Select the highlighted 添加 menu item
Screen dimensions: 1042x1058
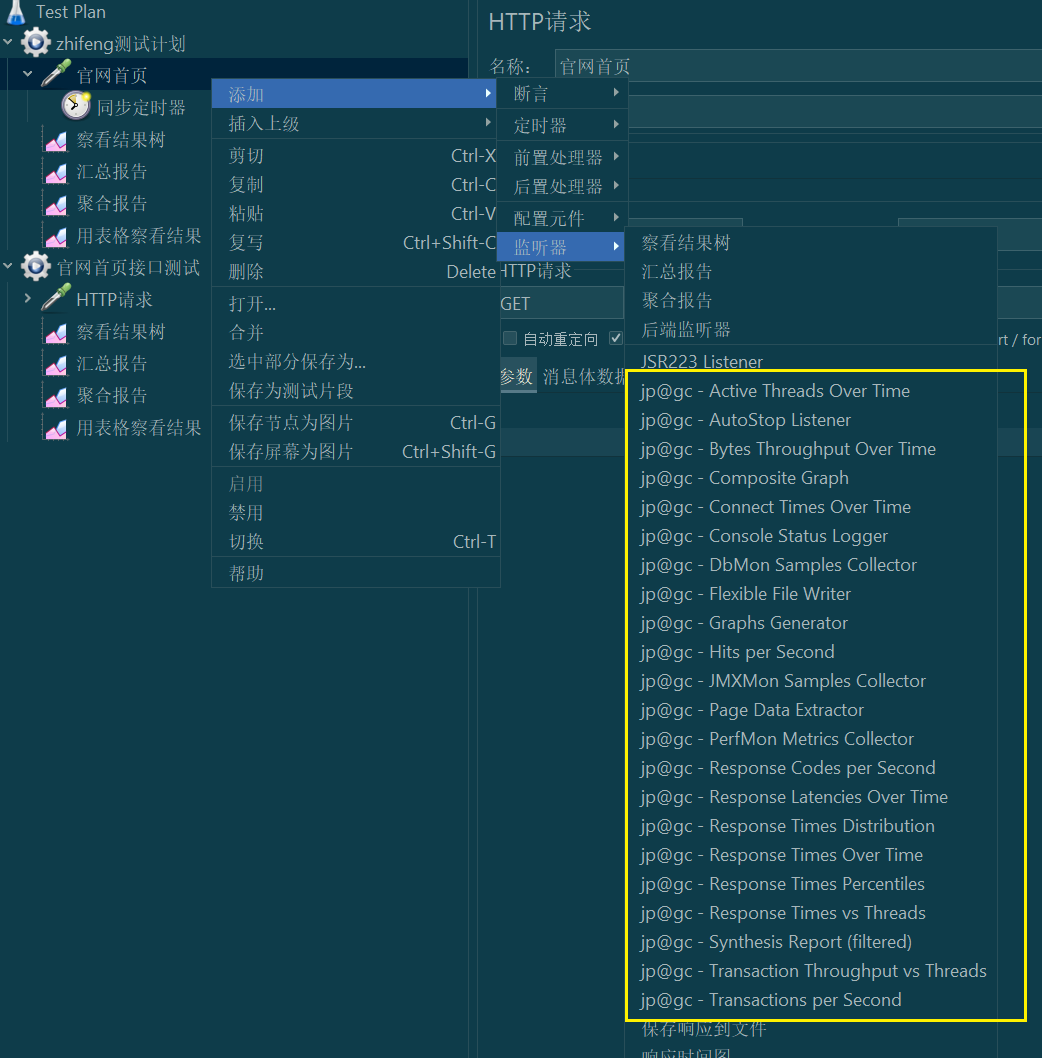point(356,94)
